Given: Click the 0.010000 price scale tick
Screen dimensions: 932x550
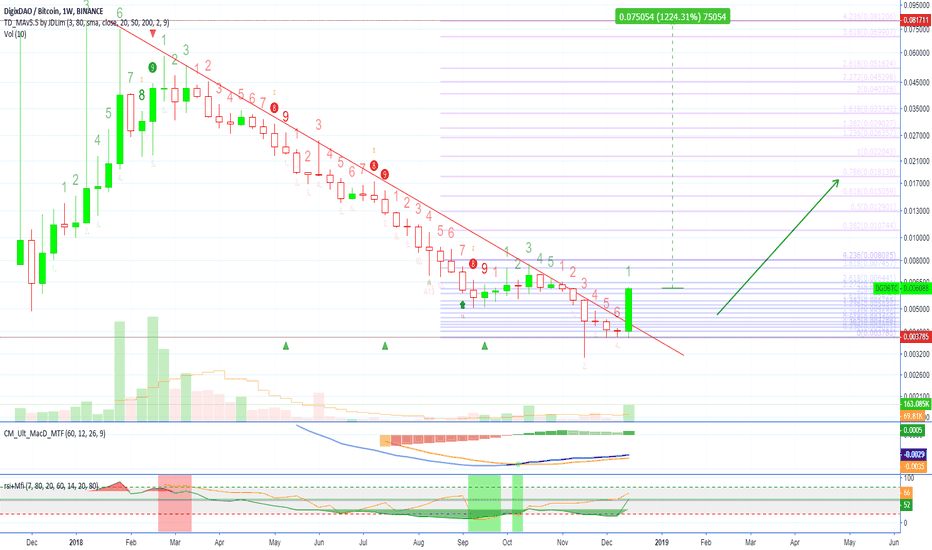Looking at the screenshot, I should pos(917,238).
